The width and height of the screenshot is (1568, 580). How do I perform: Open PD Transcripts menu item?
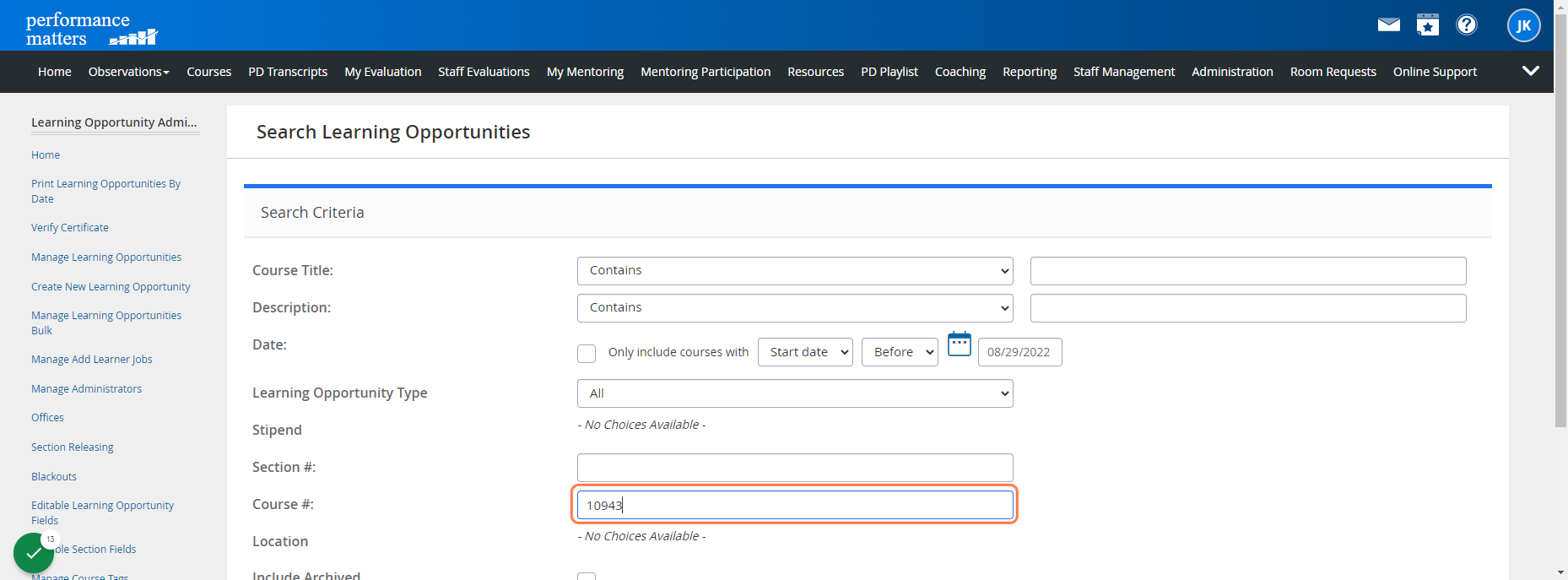pyautogui.click(x=288, y=72)
